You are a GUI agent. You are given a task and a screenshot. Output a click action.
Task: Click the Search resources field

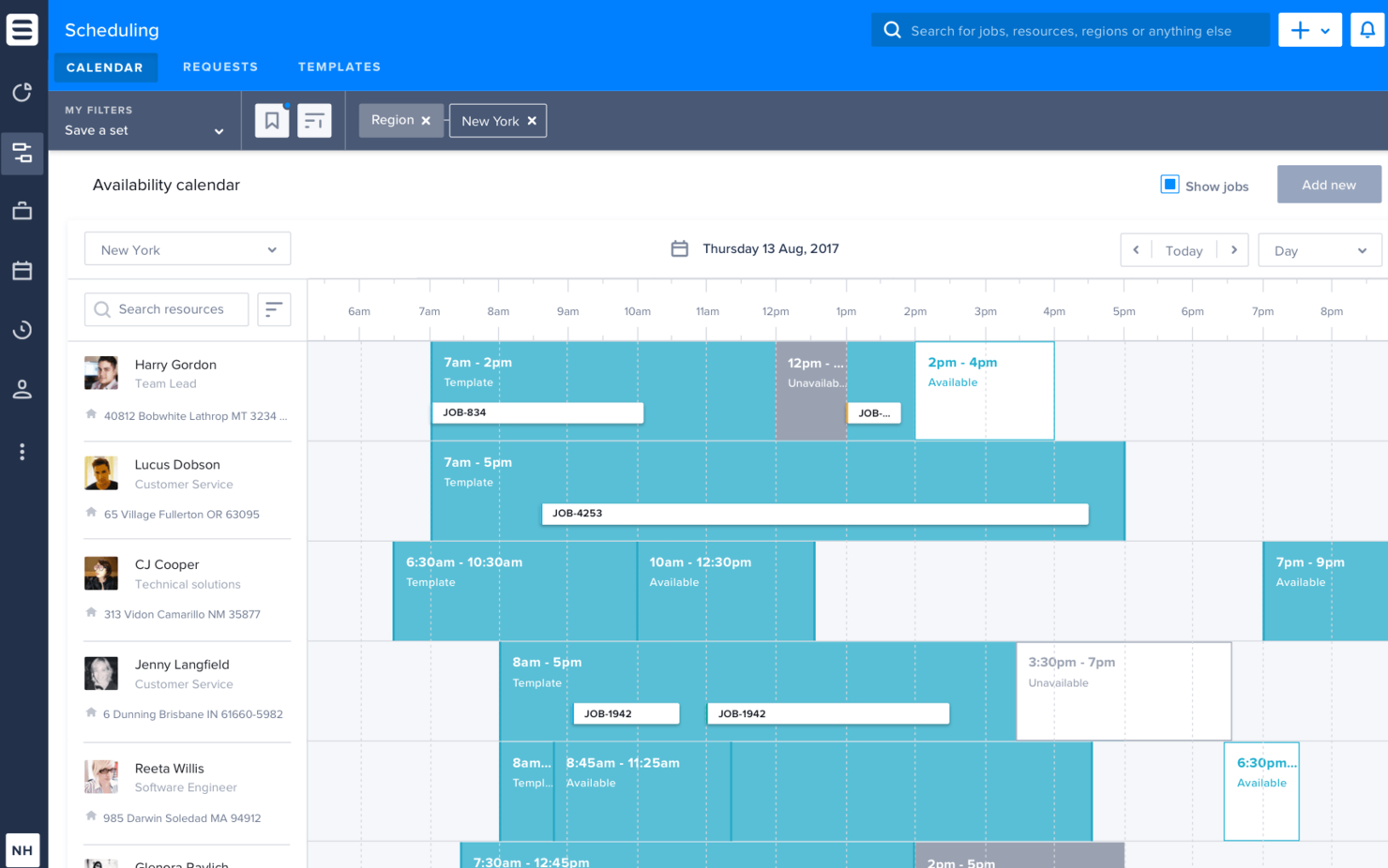167,309
